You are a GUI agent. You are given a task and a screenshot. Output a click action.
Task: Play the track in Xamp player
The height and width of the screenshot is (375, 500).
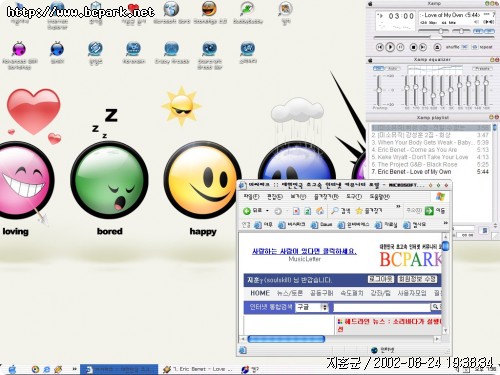[x=390, y=47]
